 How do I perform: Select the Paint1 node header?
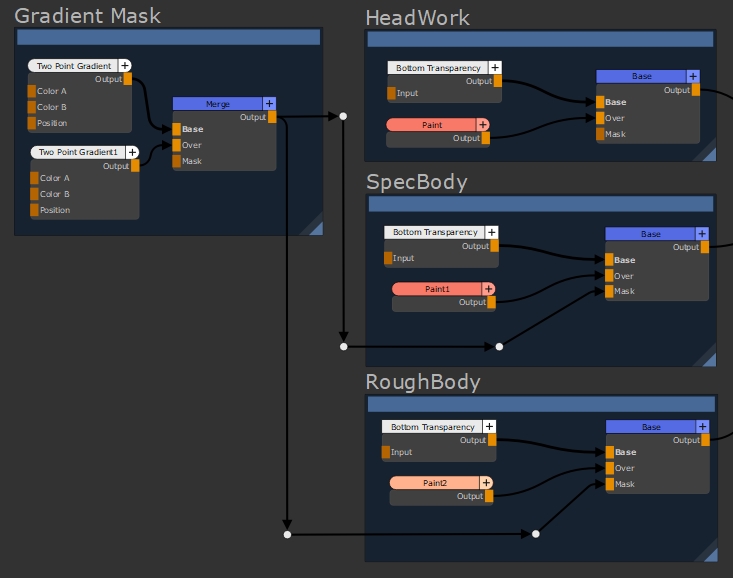point(435,289)
